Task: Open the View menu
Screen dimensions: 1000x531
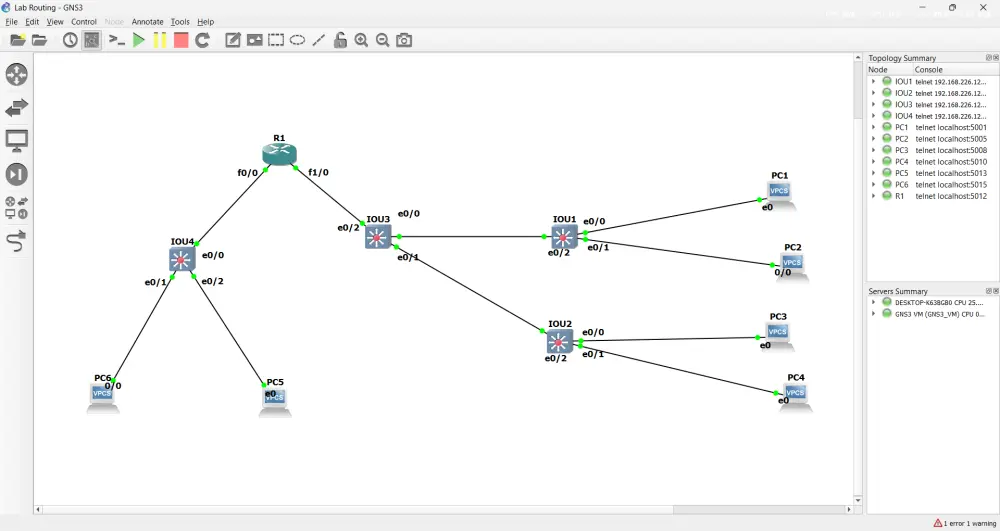Action: pos(55,22)
